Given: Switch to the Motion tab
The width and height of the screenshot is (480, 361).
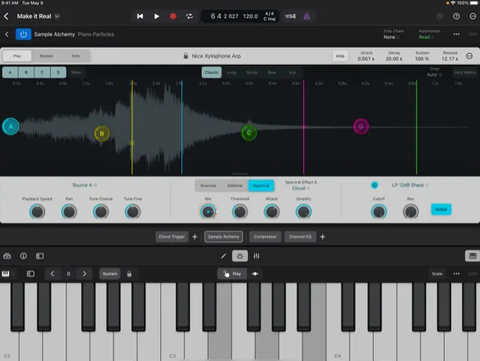Looking at the screenshot, I should point(46,56).
